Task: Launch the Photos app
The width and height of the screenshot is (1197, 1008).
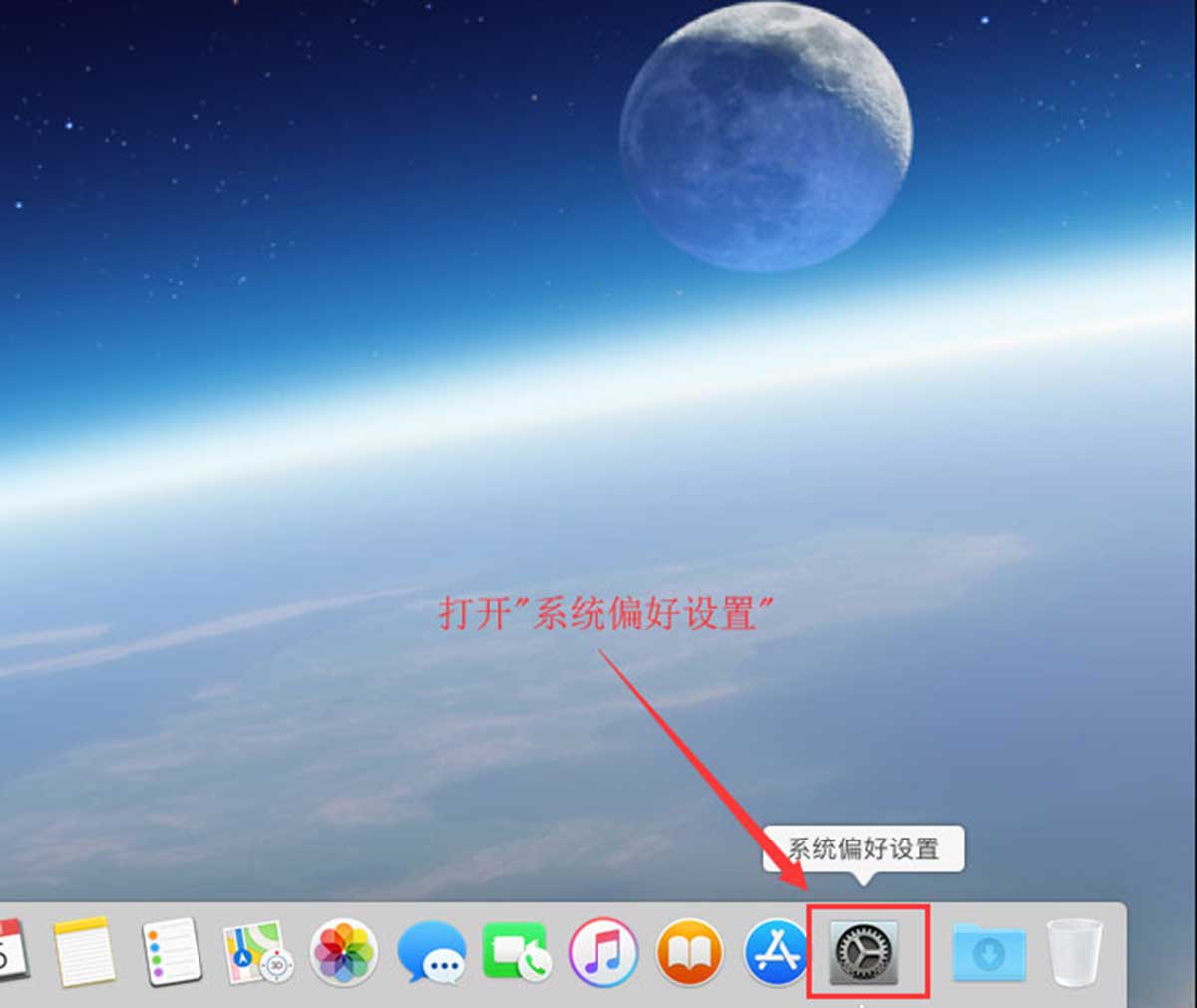Action: tap(344, 952)
